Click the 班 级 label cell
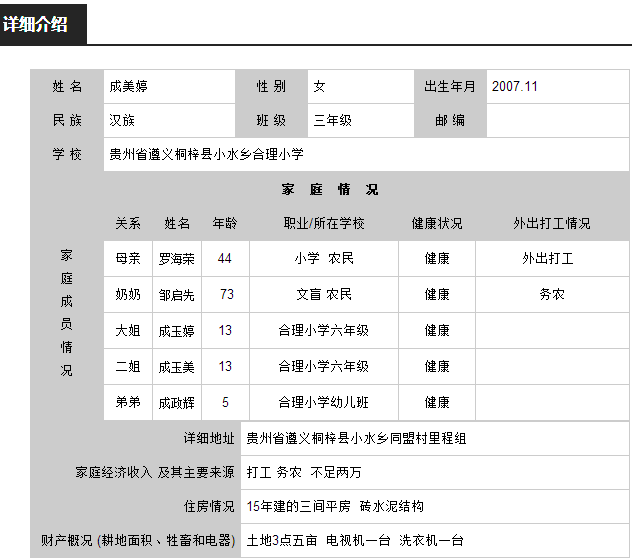The width and height of the screenshot is (632, 558). pyautogui.click(x=271, y=120)
